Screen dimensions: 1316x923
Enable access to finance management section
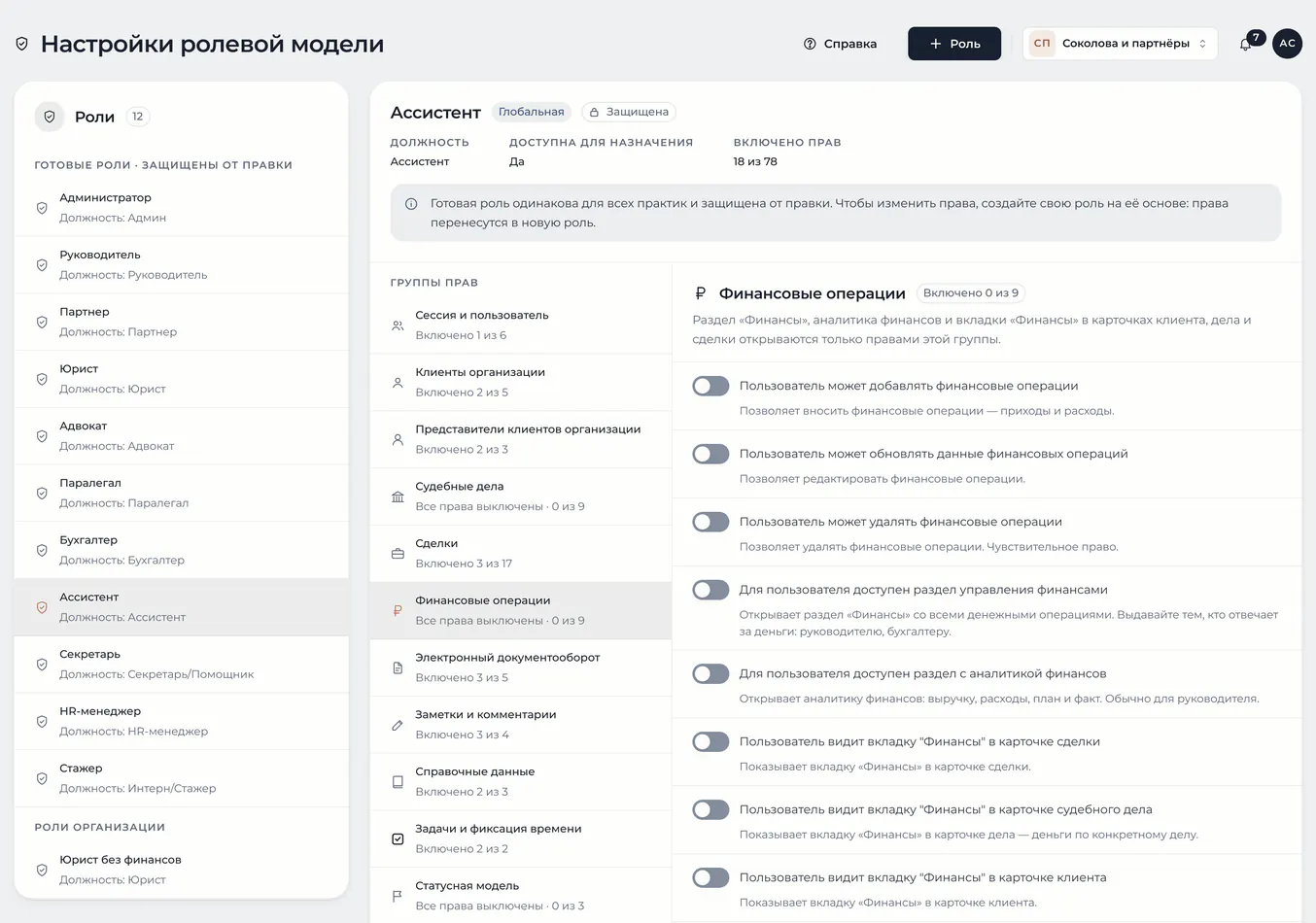[710, 590]
